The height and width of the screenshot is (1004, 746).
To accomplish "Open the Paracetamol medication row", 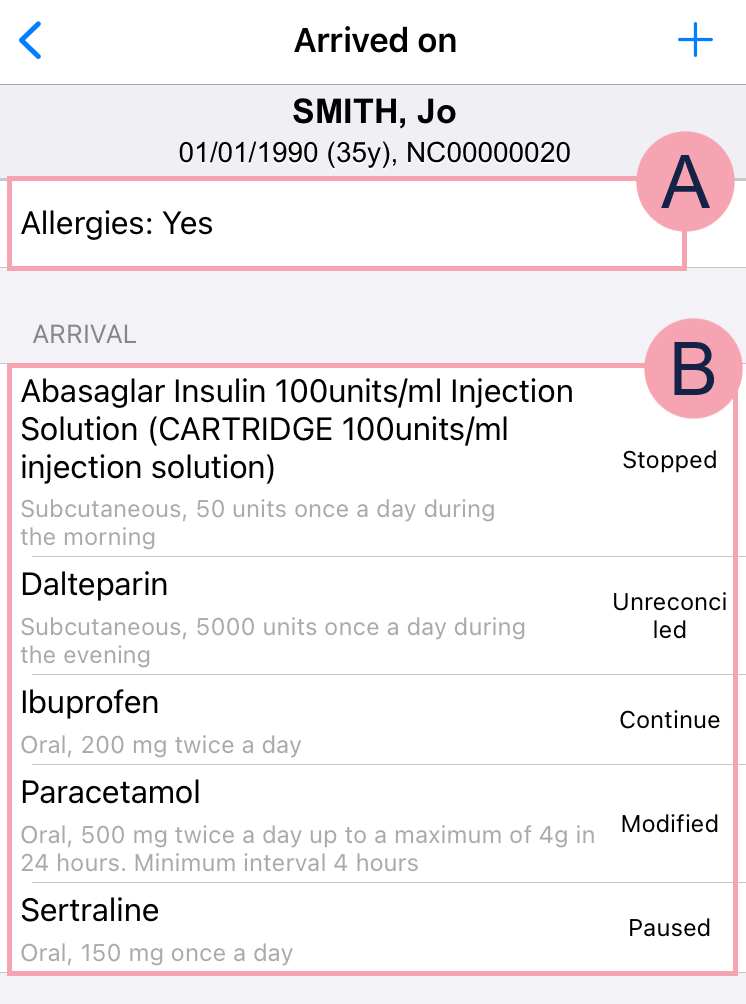I will click(373, 823).
